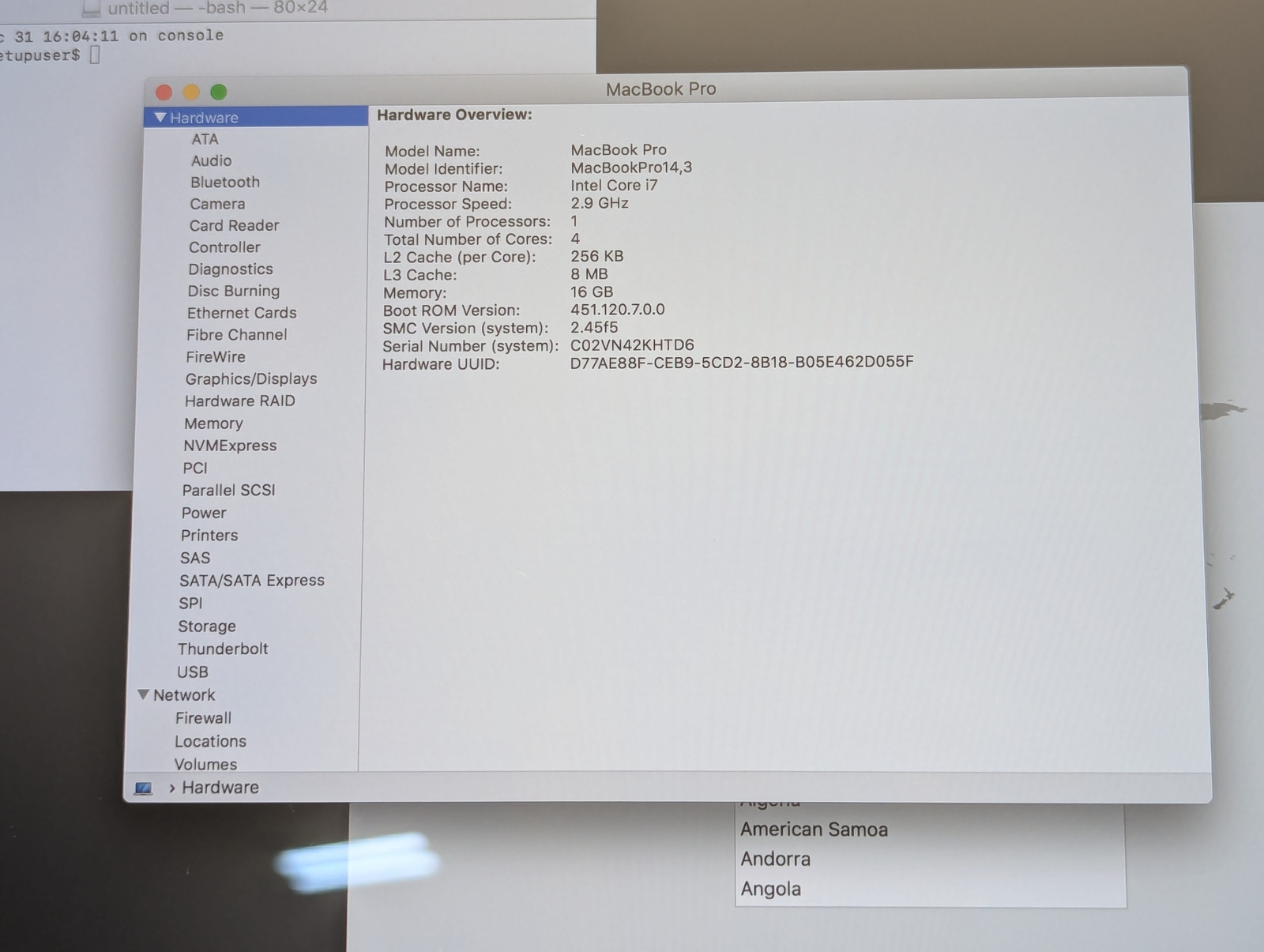This screenshot has height=952, width=1264.
Task: Select ATA in the sidebar
Action: click(x=205, y=139)
